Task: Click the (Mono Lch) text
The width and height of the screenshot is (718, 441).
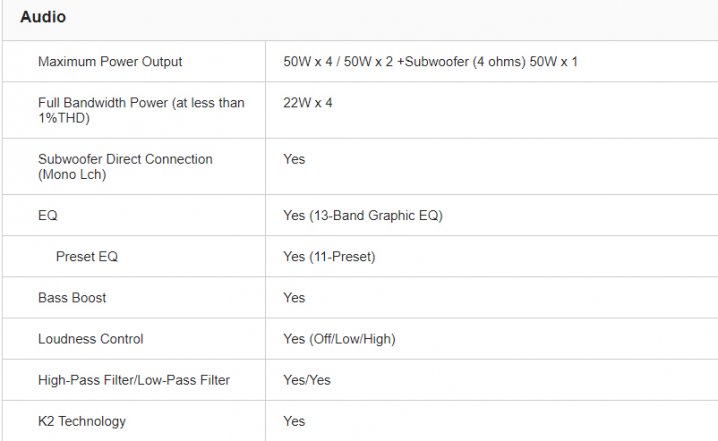Action: pos(72,174)
